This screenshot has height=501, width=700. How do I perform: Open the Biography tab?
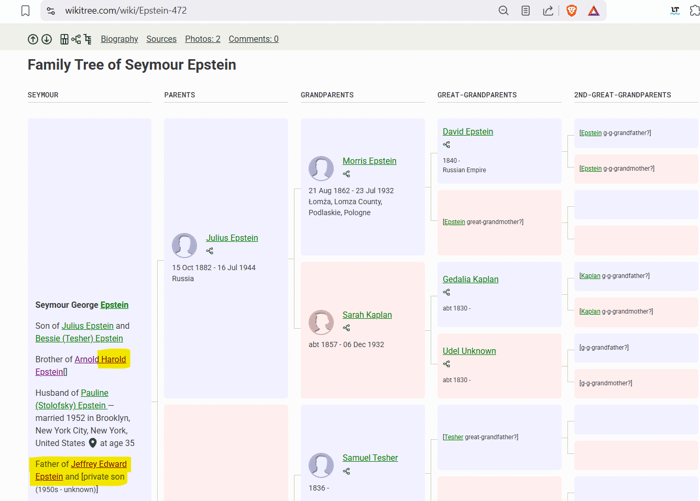point(119,39)
